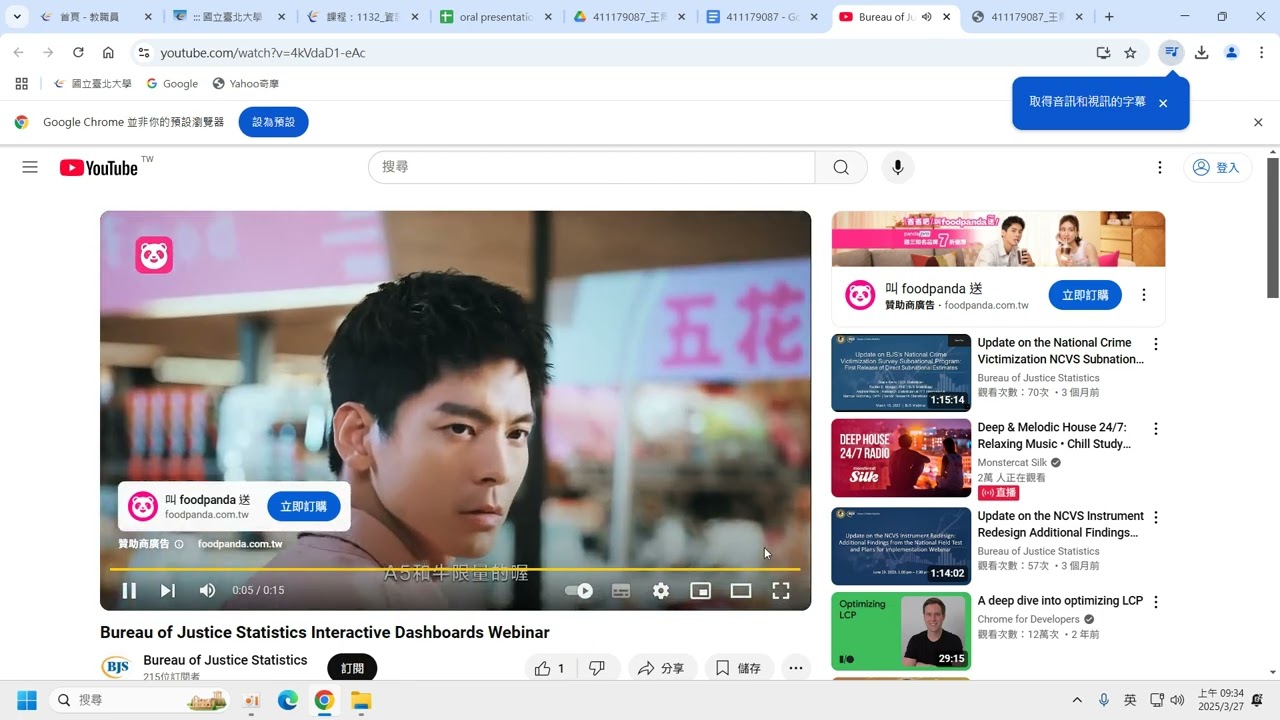Switch to 411179087 - Google Docs tab
The image size is (1280, 720).
click(x=762, y=17)
